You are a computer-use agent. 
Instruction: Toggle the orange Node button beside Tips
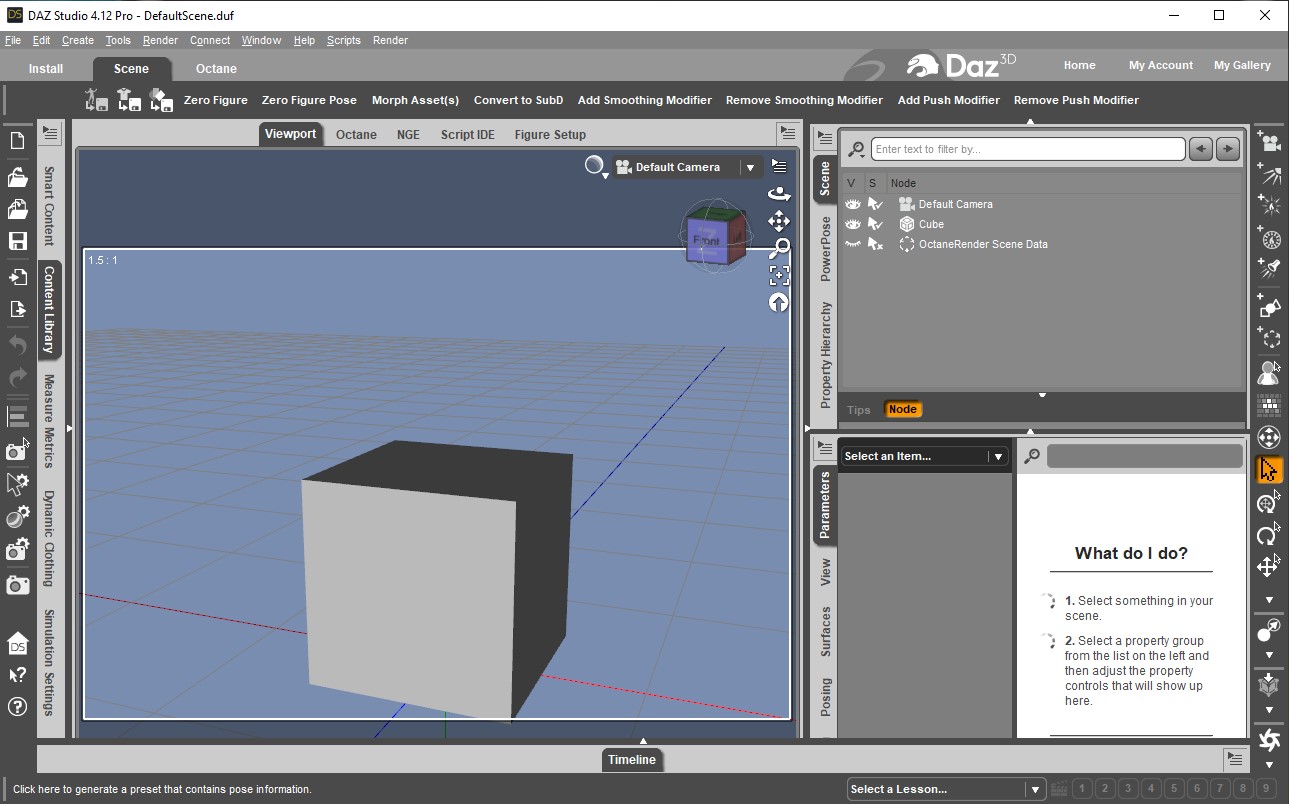902,409
